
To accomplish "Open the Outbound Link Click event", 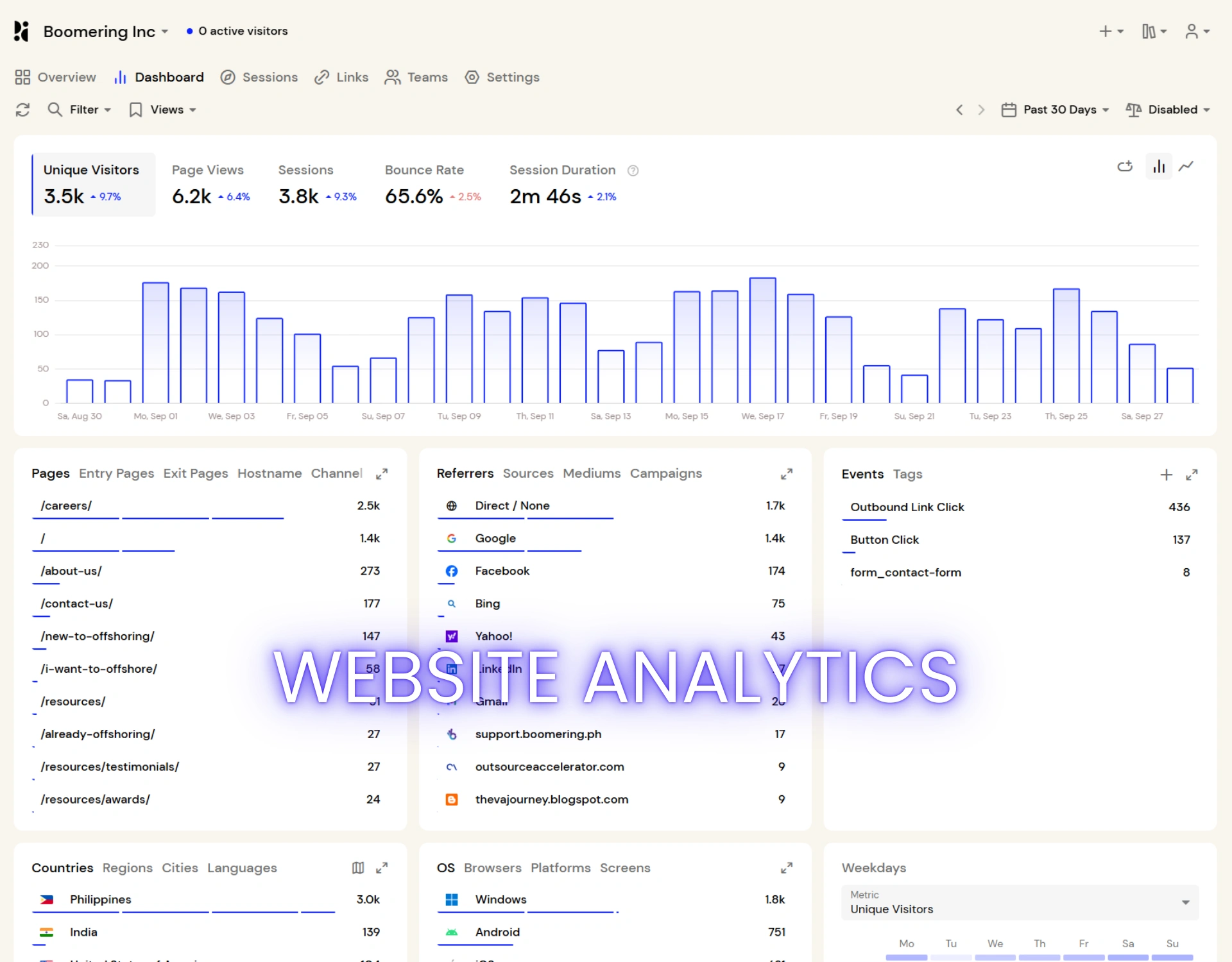I will tap(907, 507).
